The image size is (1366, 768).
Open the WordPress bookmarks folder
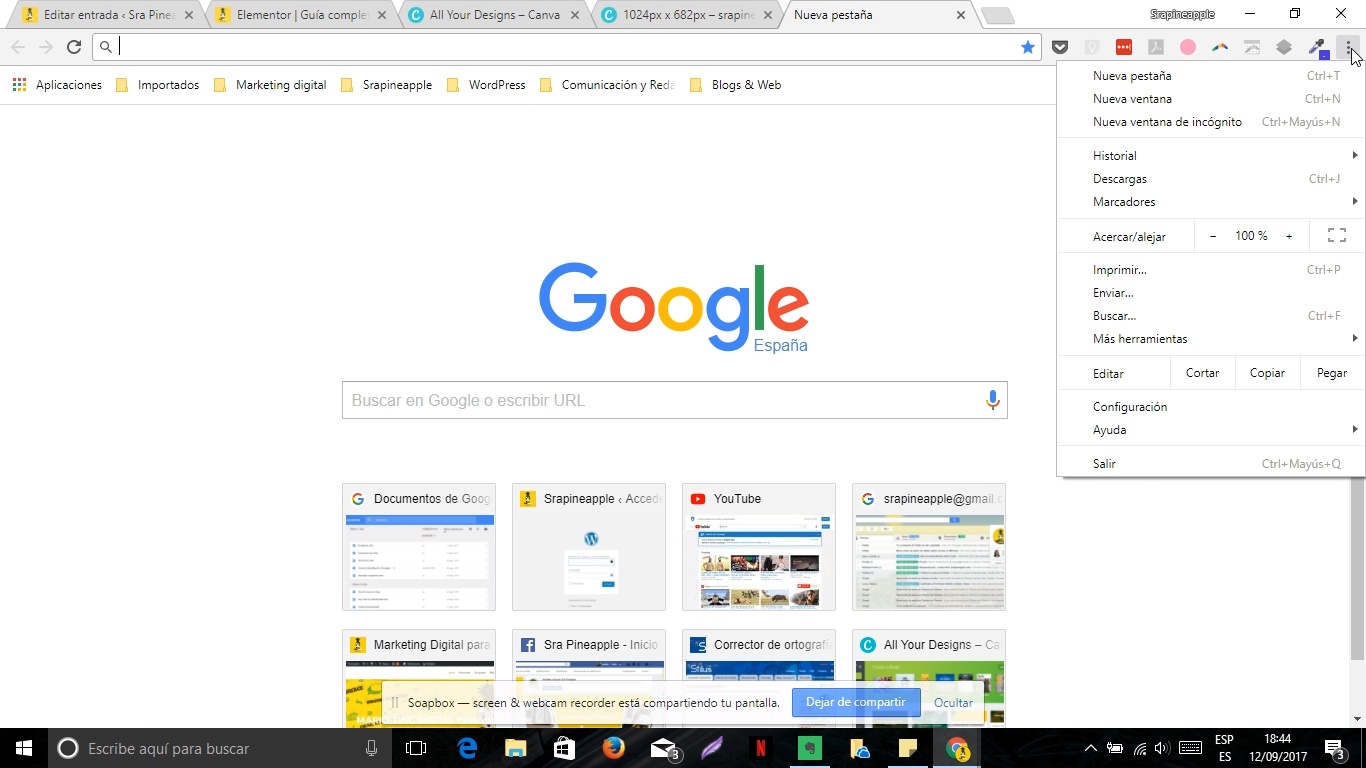pyautogui.click(x=486, y=85)
